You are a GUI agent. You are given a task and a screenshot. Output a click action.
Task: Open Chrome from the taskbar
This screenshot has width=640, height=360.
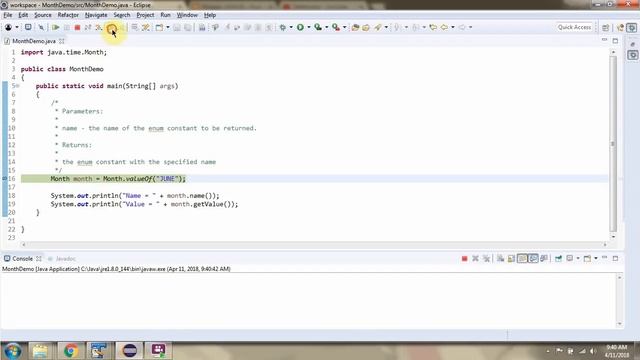[x=71, y=351]
